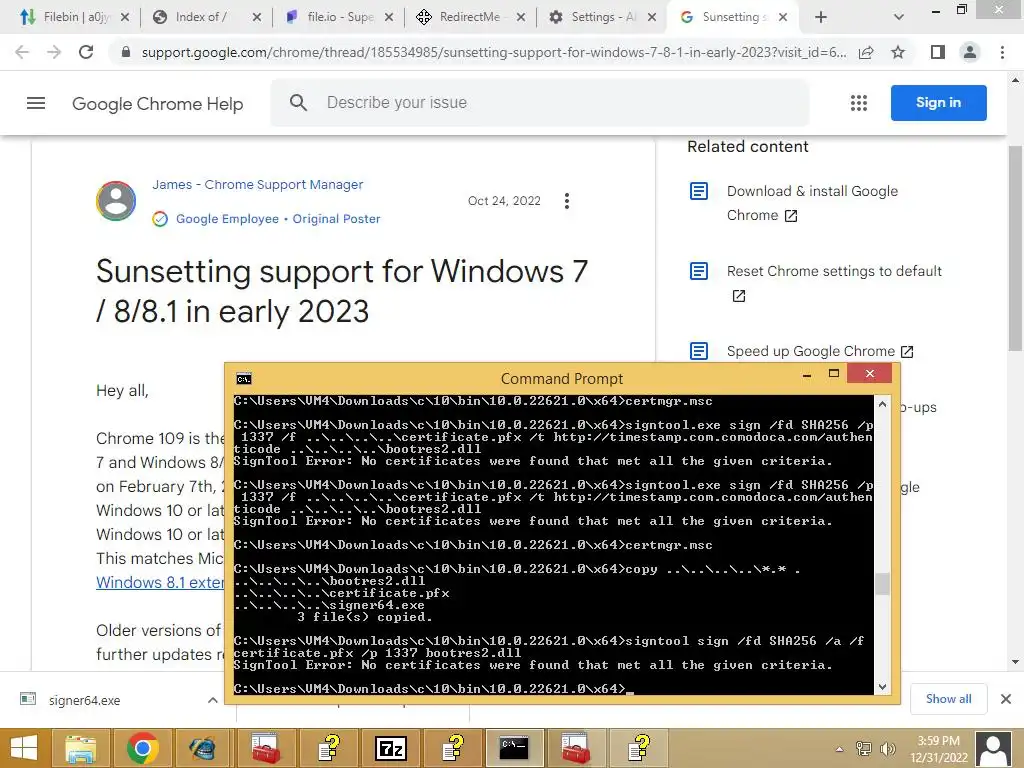Click the share page icon in address bar

pos(866,52)
